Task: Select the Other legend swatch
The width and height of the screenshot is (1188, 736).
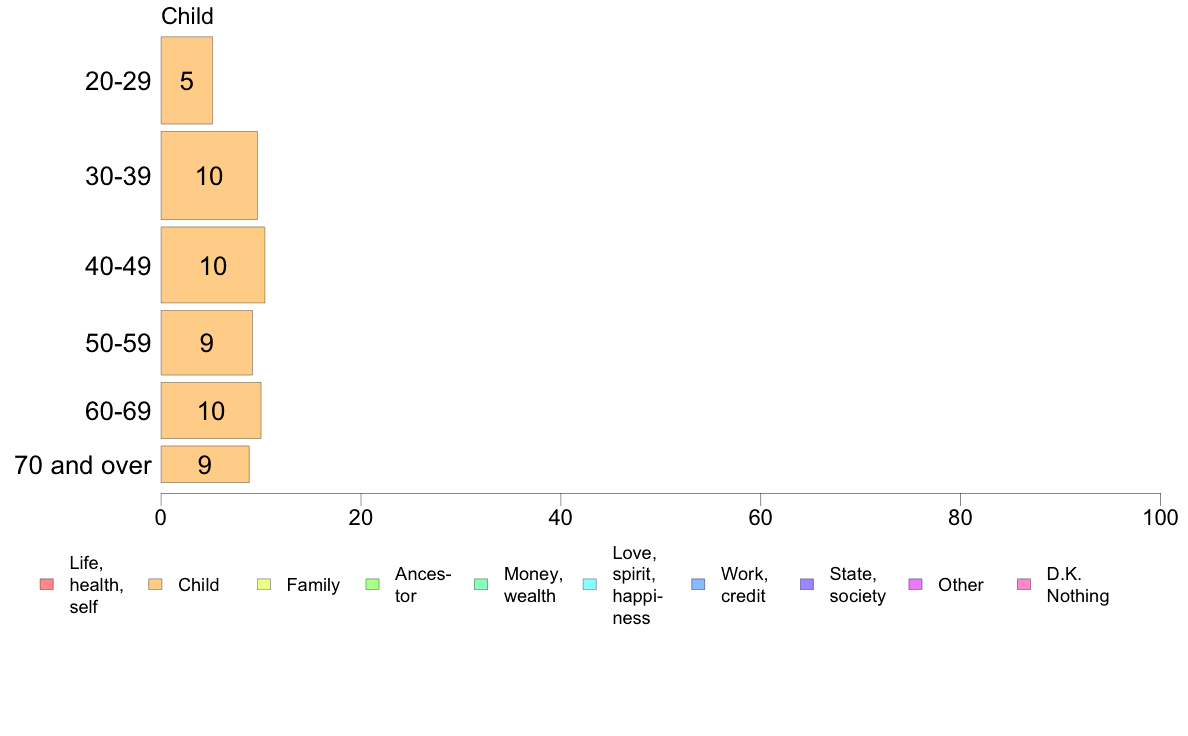Action: [915, 584]
